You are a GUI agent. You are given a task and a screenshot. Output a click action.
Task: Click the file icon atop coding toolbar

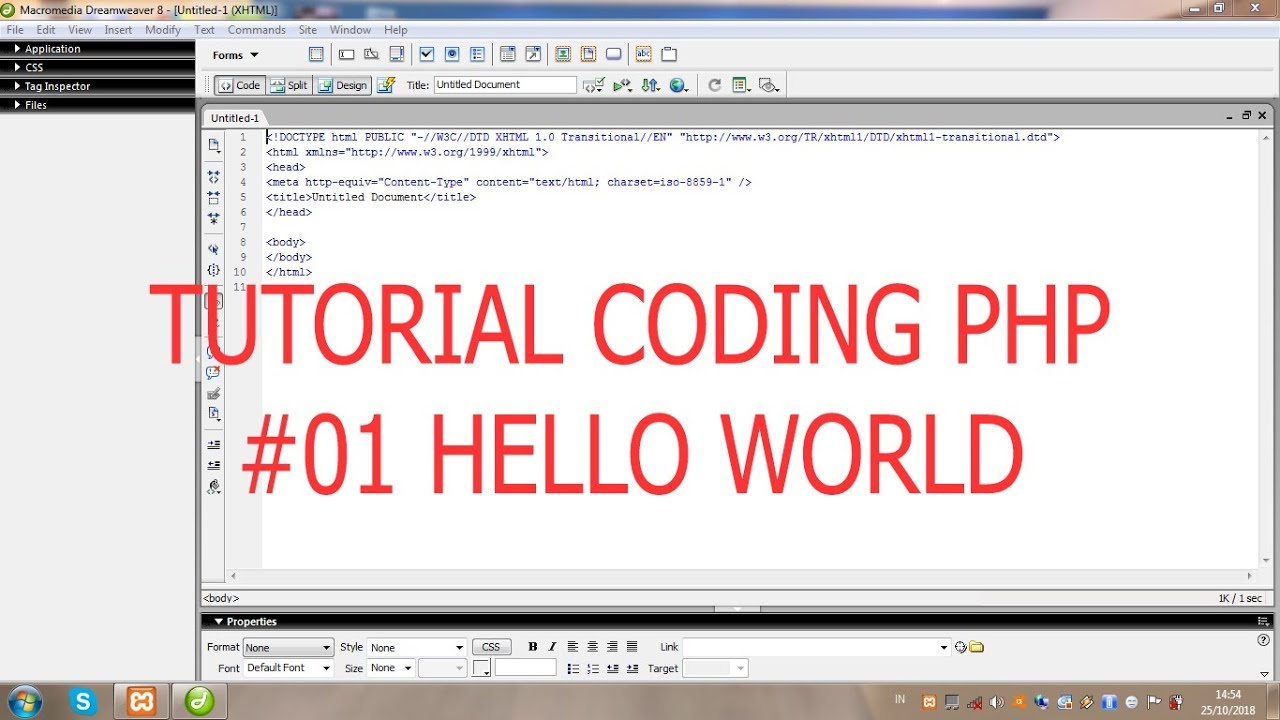(213, 145)
